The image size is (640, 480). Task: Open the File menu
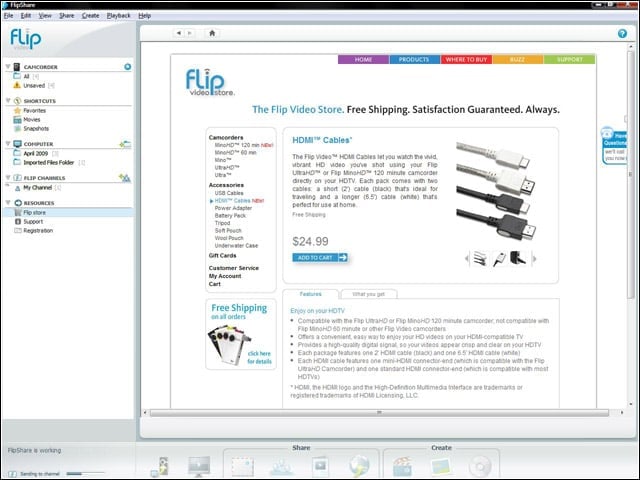tap(9, 16)
